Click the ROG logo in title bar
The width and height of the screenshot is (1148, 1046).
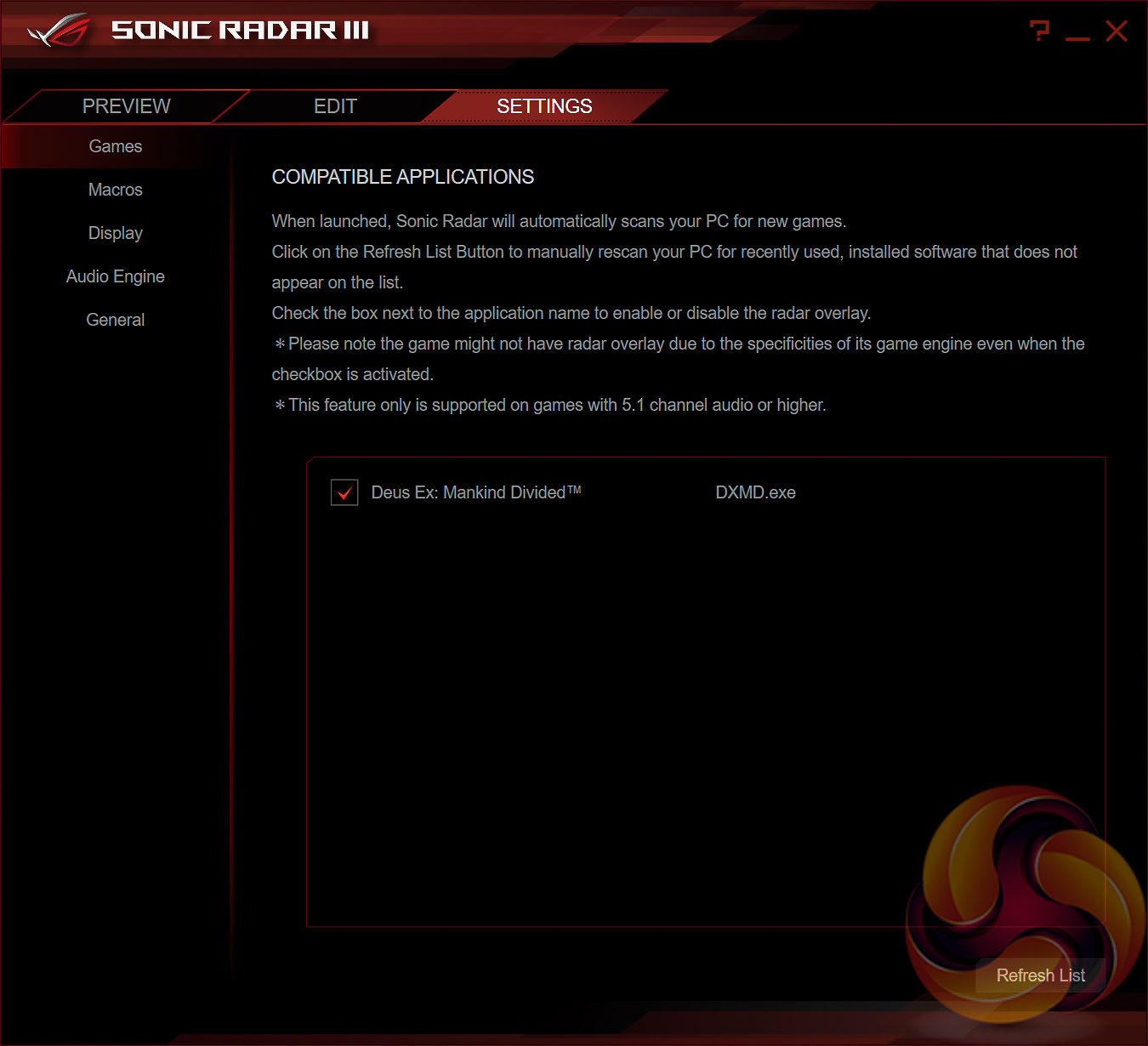[59, 31]
